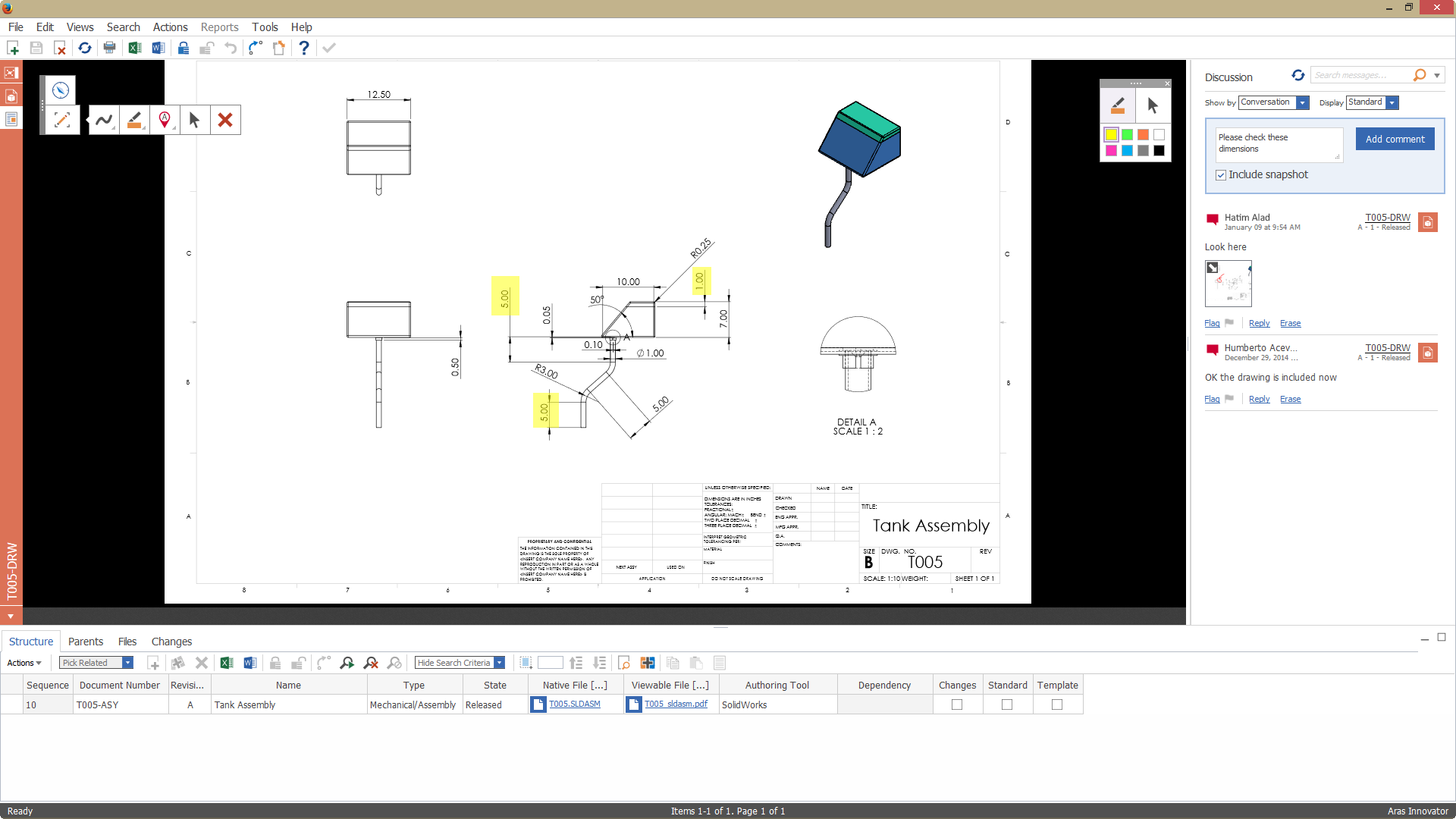
Task: Open the T005.SLDASM native file link
Action: click(x=574, y=704)
